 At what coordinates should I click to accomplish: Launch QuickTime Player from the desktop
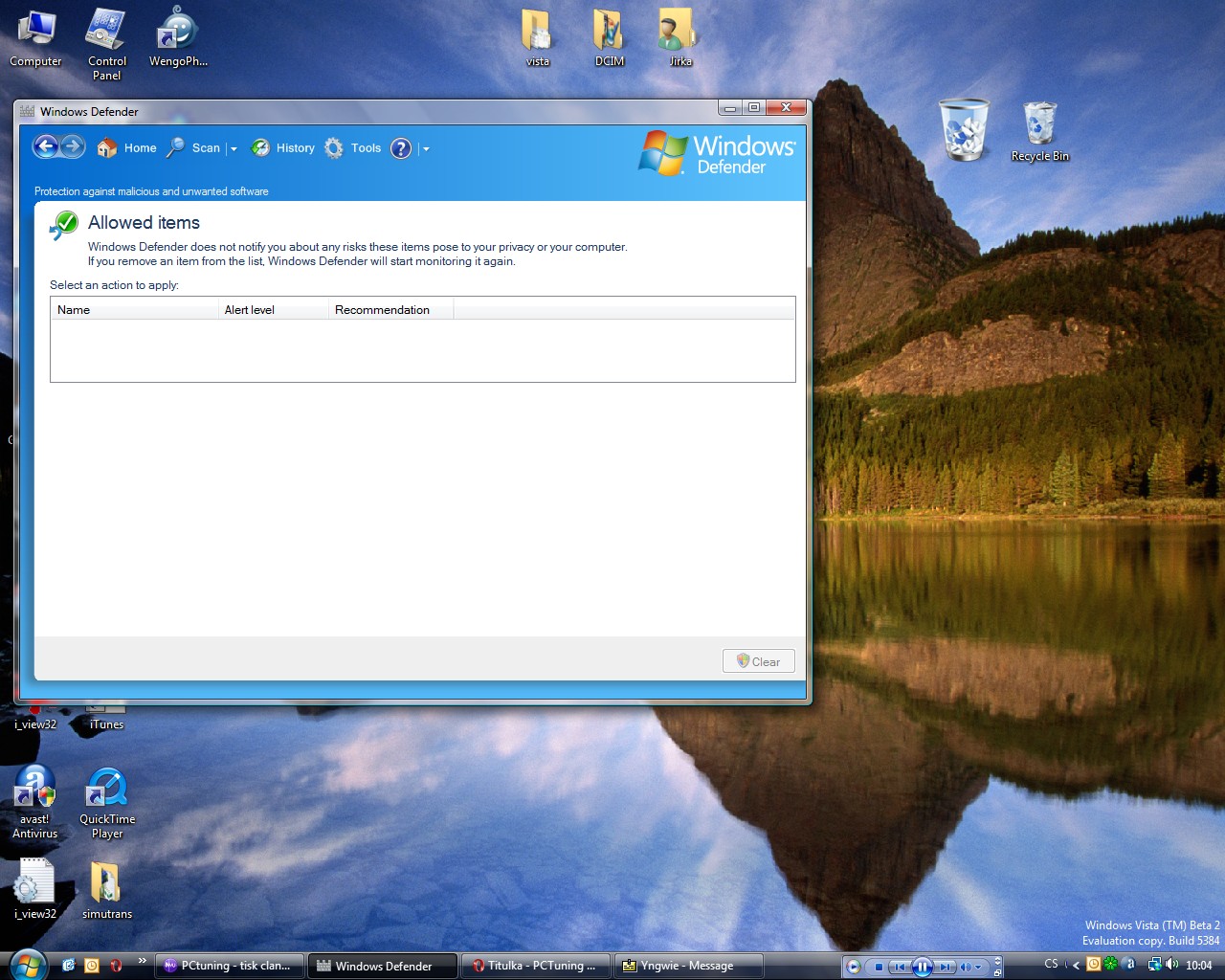(x=107, y=803)
